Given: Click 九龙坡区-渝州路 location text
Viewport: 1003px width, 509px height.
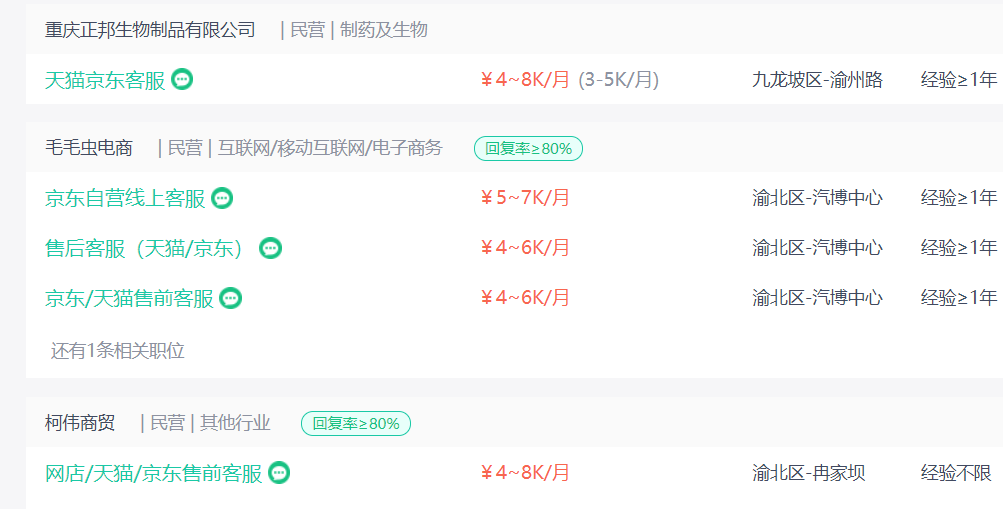Looking at the screenshot, I should tap(817, 80).
